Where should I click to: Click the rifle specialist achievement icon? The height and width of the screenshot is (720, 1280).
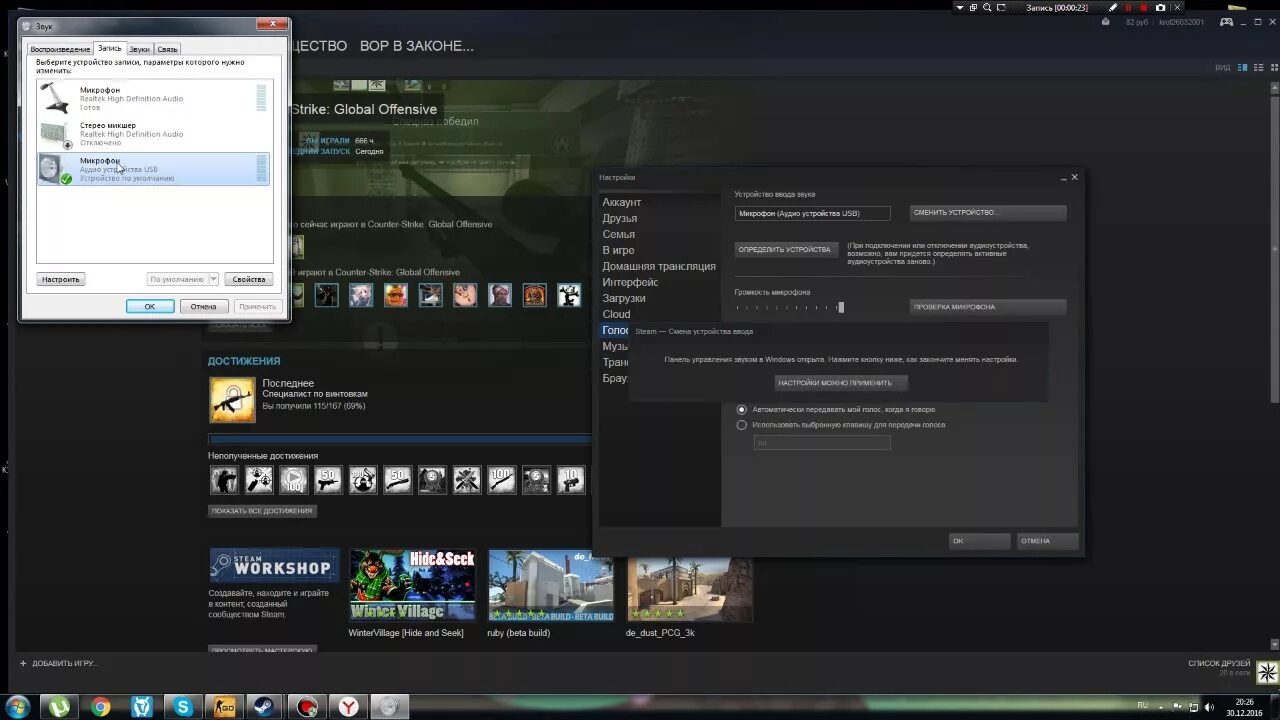coord(232,400)
